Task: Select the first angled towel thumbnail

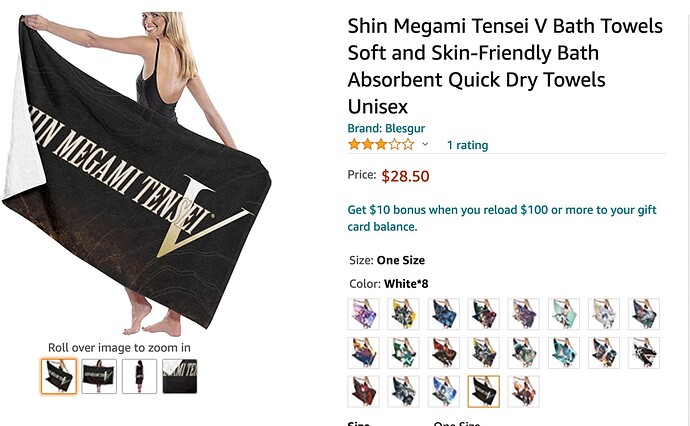Action: click(x=59, y=376)
